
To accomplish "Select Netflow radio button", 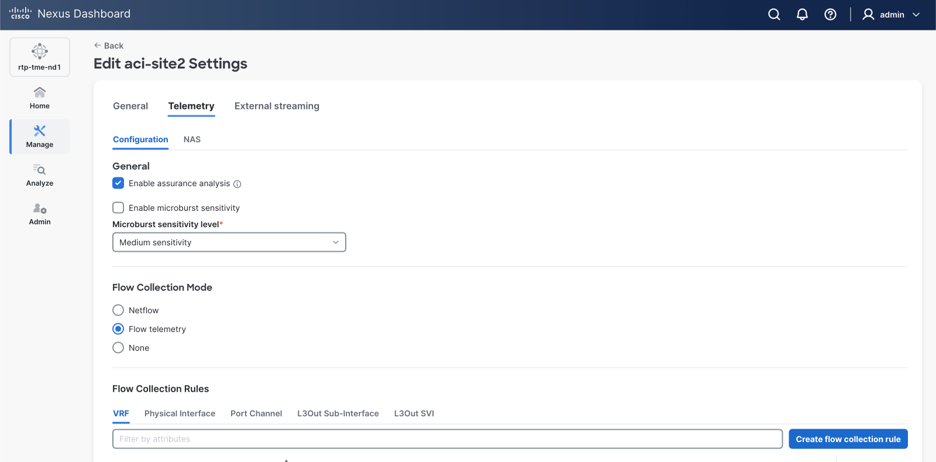I will 118,310.
